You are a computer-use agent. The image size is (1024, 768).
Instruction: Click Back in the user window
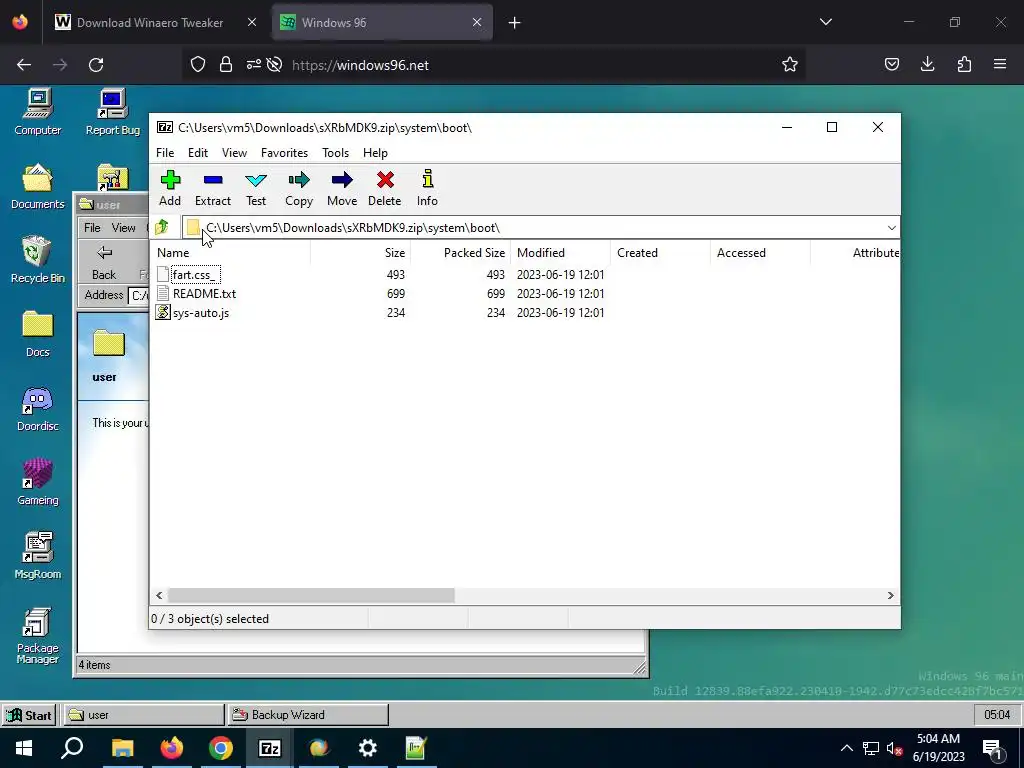click(104, 263)
